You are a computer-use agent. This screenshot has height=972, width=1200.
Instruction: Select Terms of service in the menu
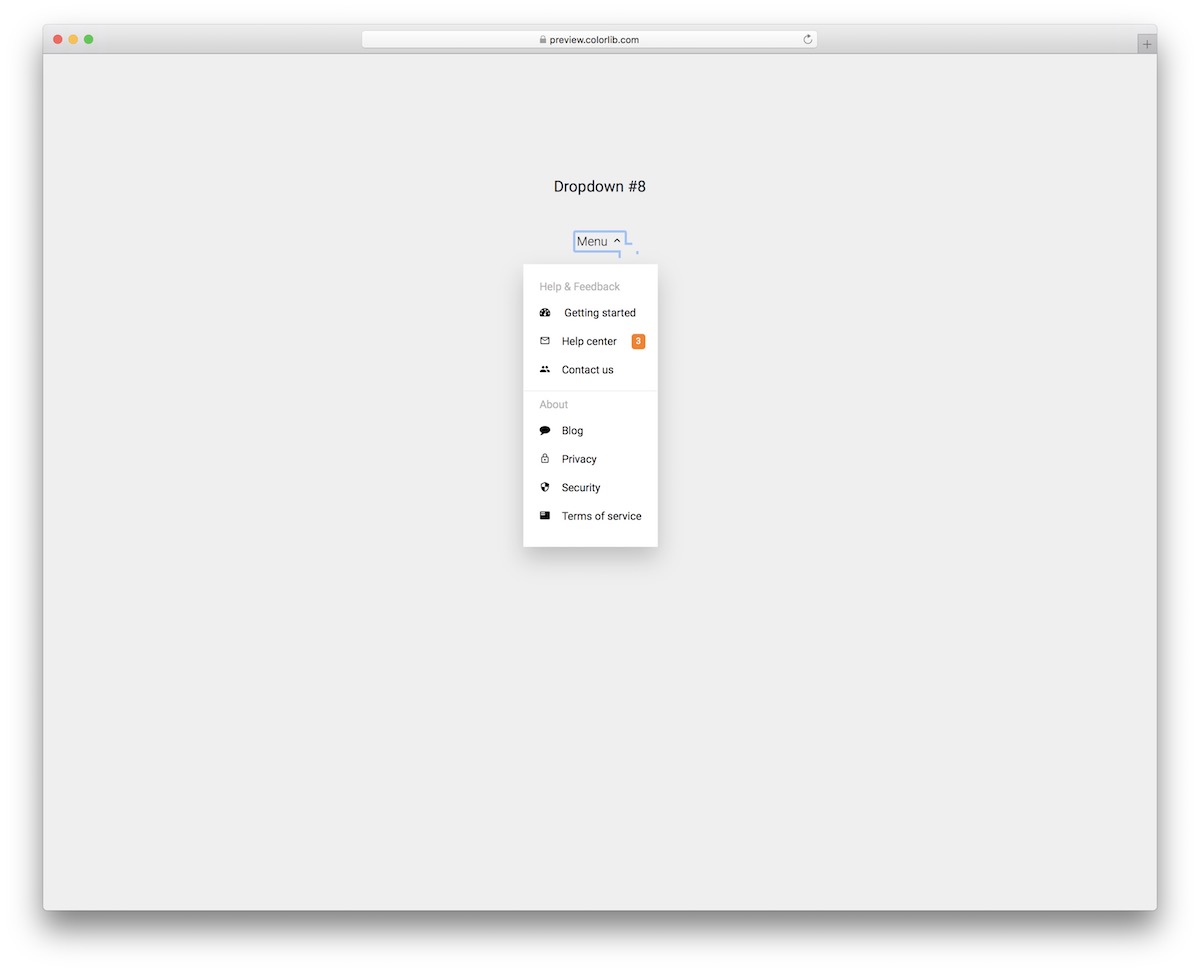[601, 515]
